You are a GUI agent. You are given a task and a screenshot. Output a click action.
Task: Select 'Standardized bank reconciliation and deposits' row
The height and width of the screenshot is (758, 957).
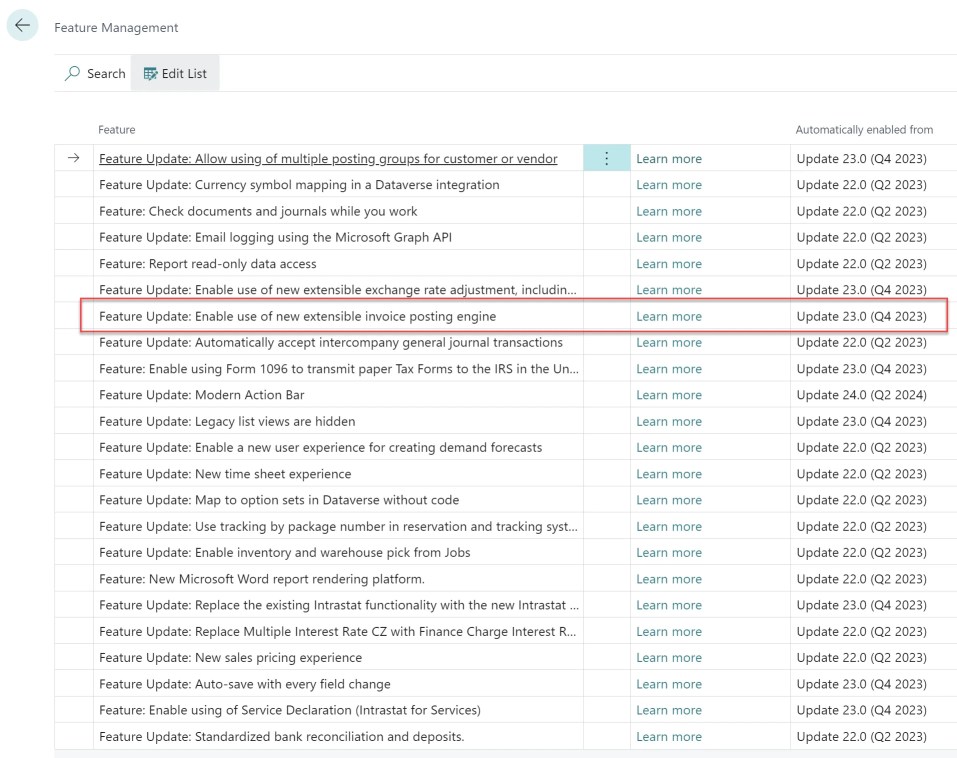pos(281,736)
